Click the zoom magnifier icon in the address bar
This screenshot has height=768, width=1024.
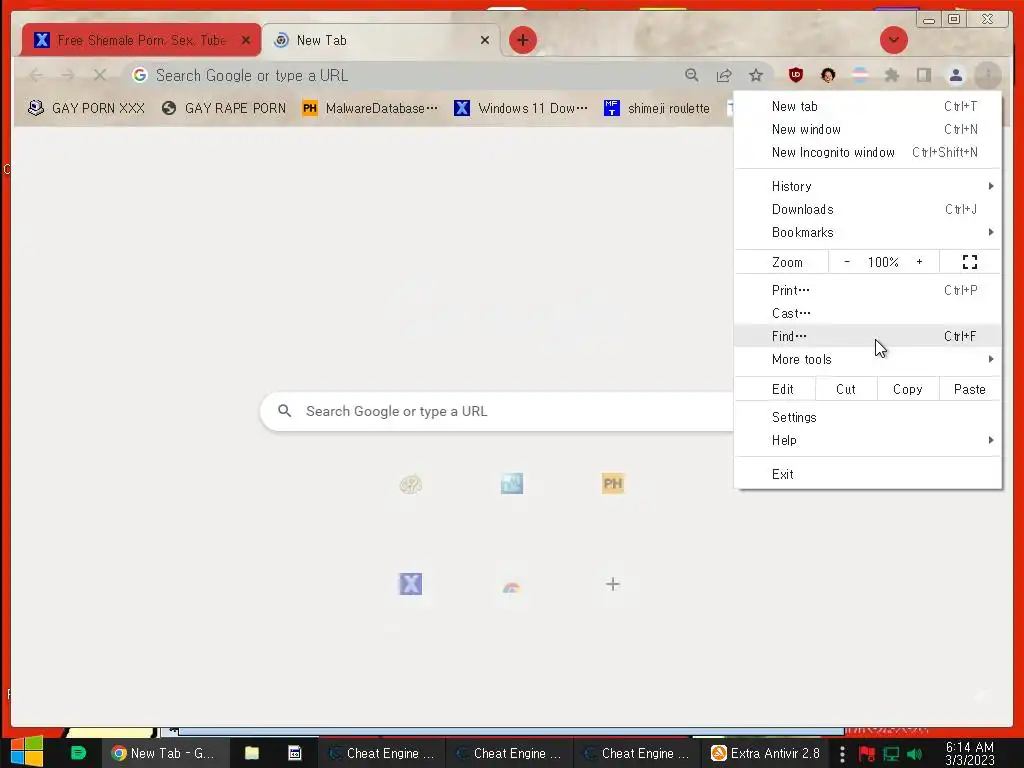(692, 75)
